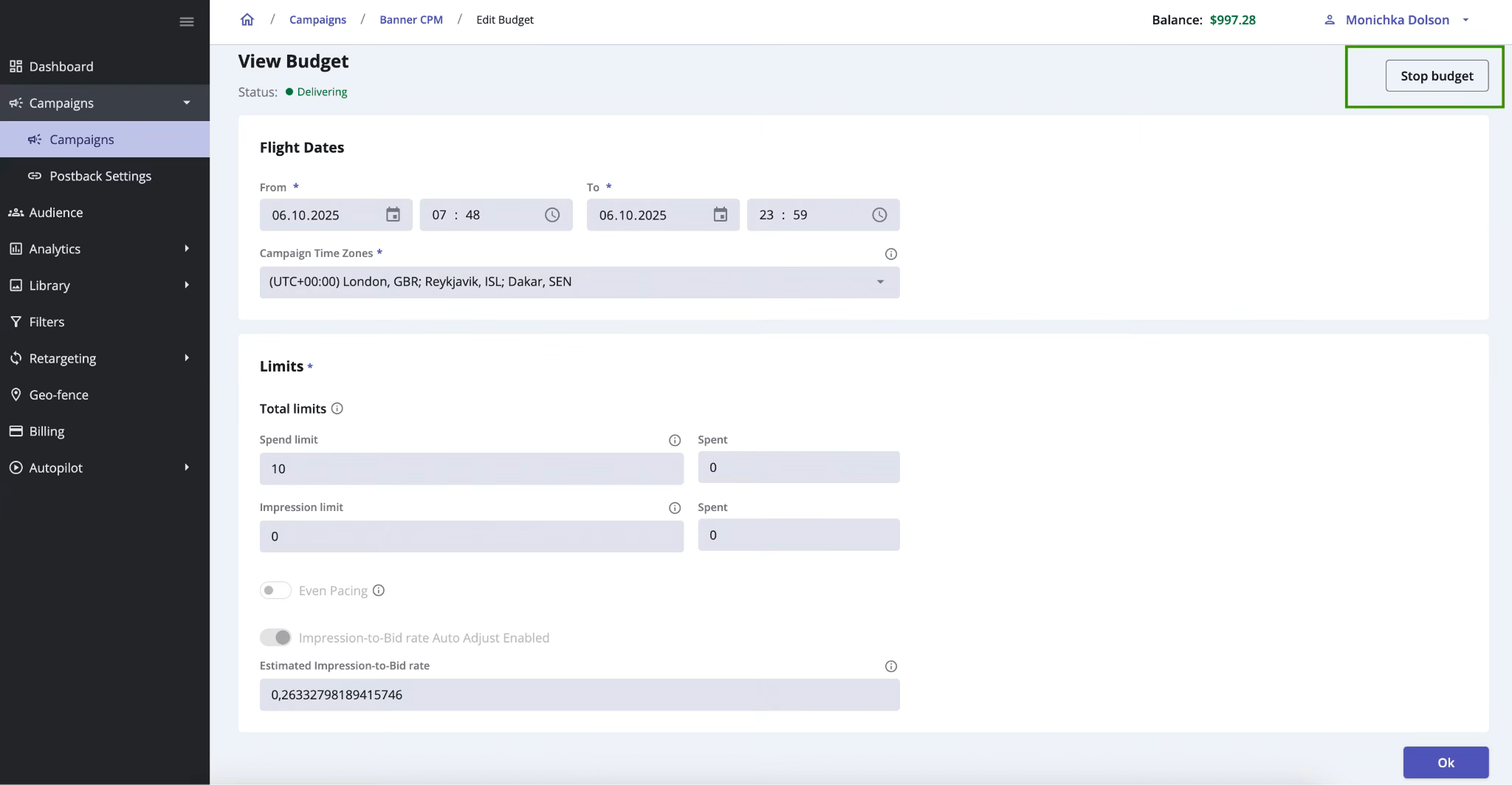The image size is (1512, 785).
Task: Toggle Impression-to-Bid rate Auto Adjust
Action: click(x=275, y=637)
